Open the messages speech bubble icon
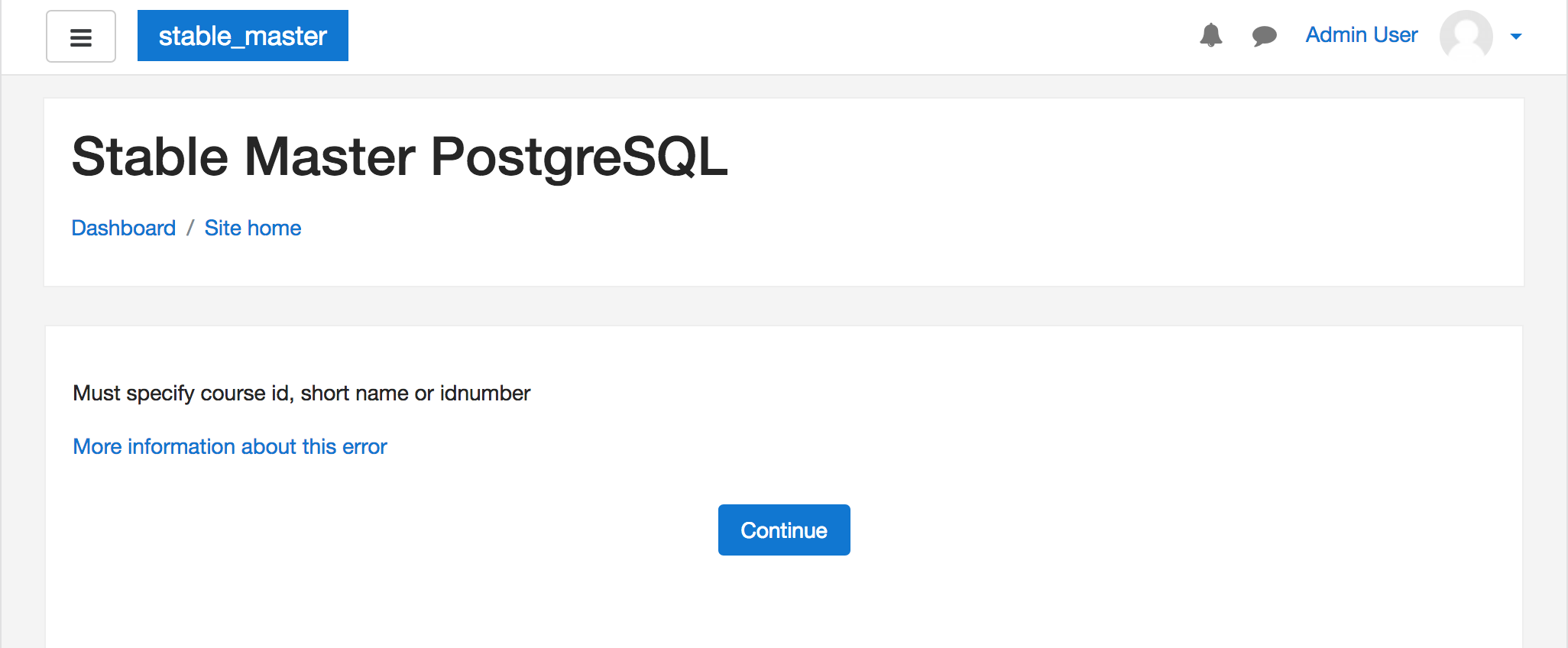Viewport: 1568px width, 648px height. (x=1265, y=36)
